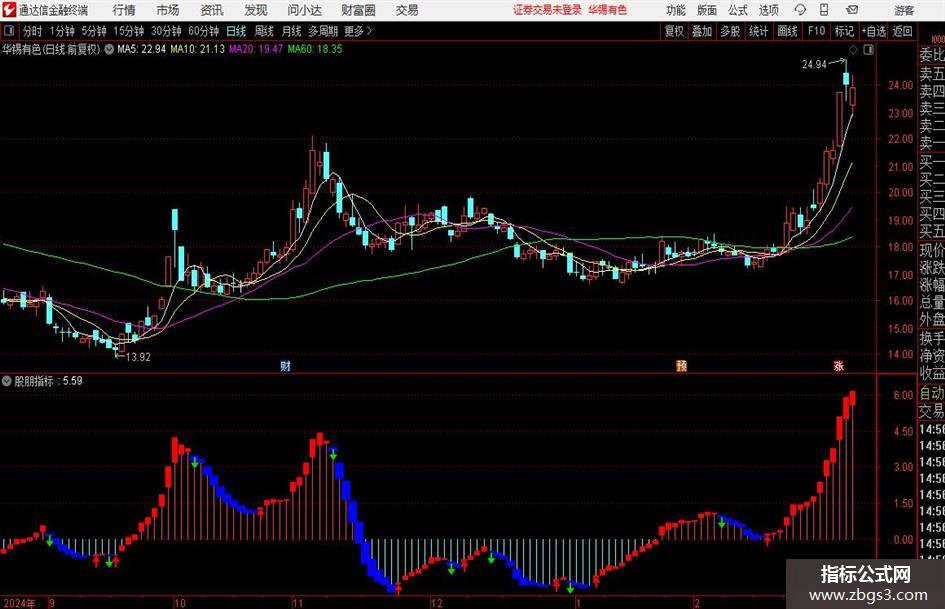Open the 多周期 multi-period view
The width and height of the screenshot is (945, 609).
(x=323, y=31)
